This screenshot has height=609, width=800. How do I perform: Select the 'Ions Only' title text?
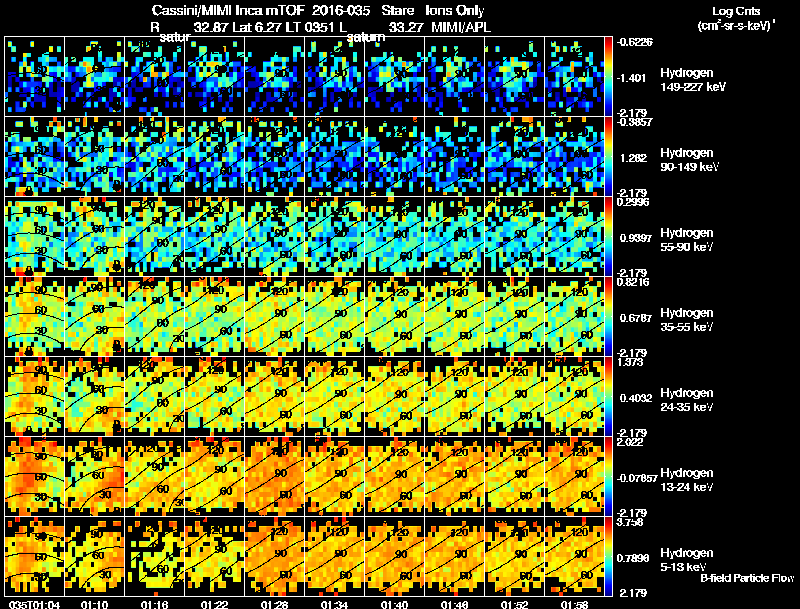click(455, 11)
